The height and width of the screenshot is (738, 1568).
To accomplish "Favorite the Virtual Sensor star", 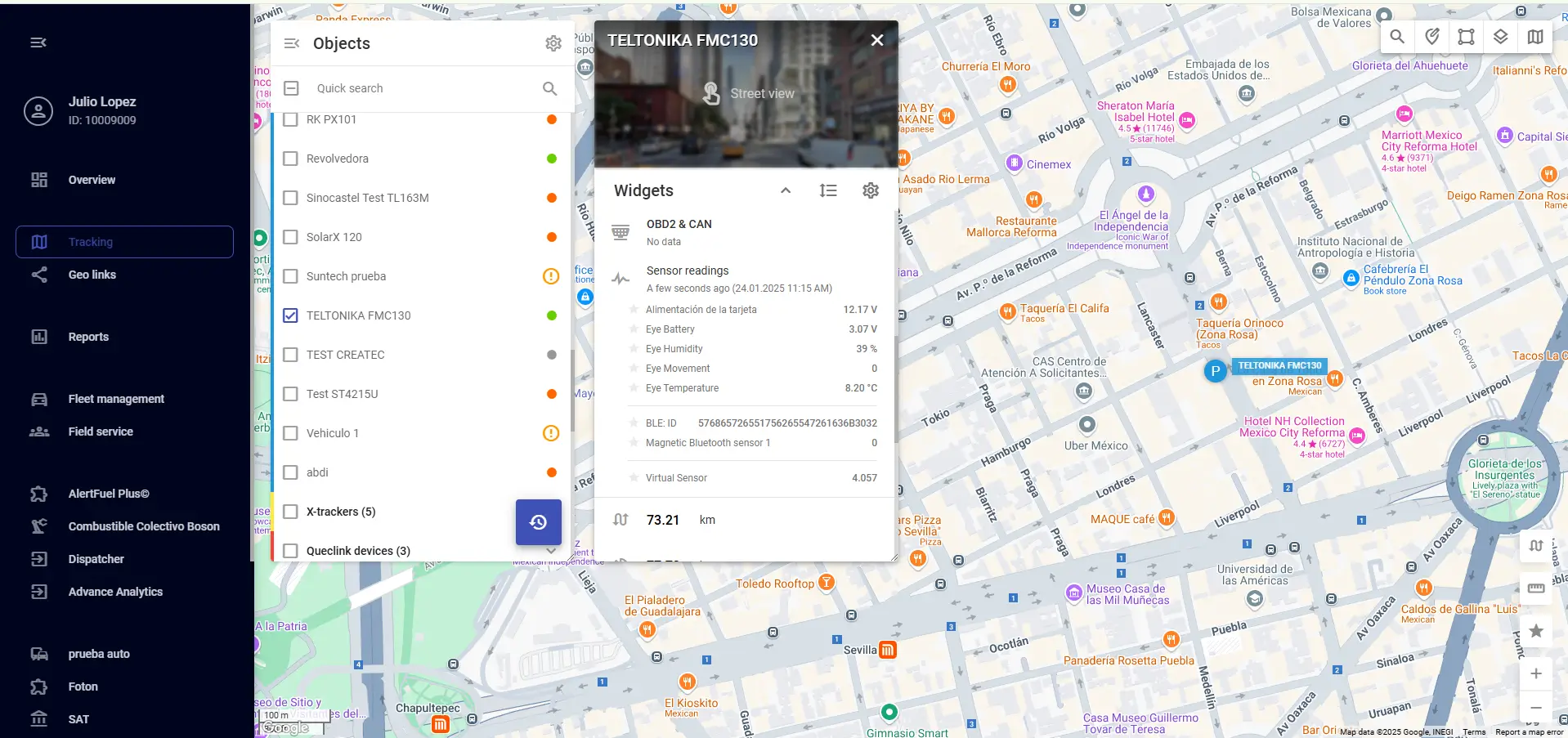I will point(634,478).
